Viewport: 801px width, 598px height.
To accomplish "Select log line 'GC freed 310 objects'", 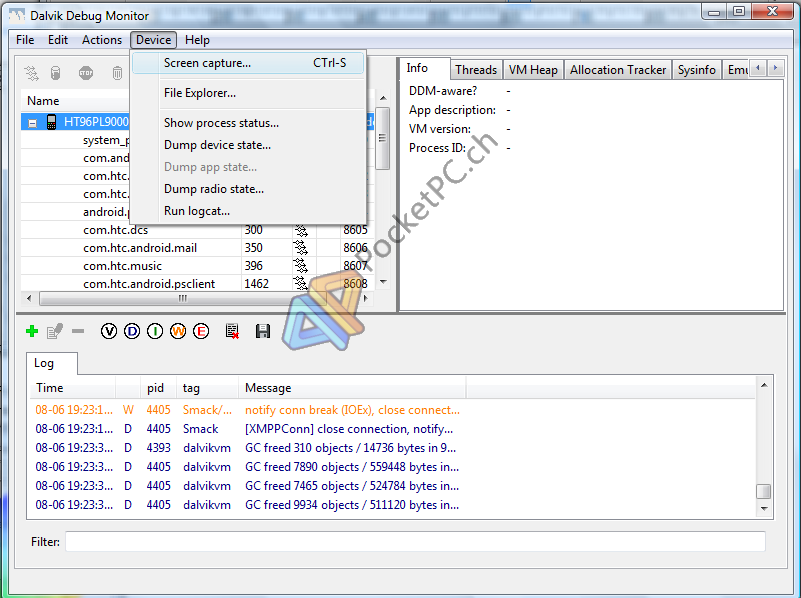I will click(392, 448).
